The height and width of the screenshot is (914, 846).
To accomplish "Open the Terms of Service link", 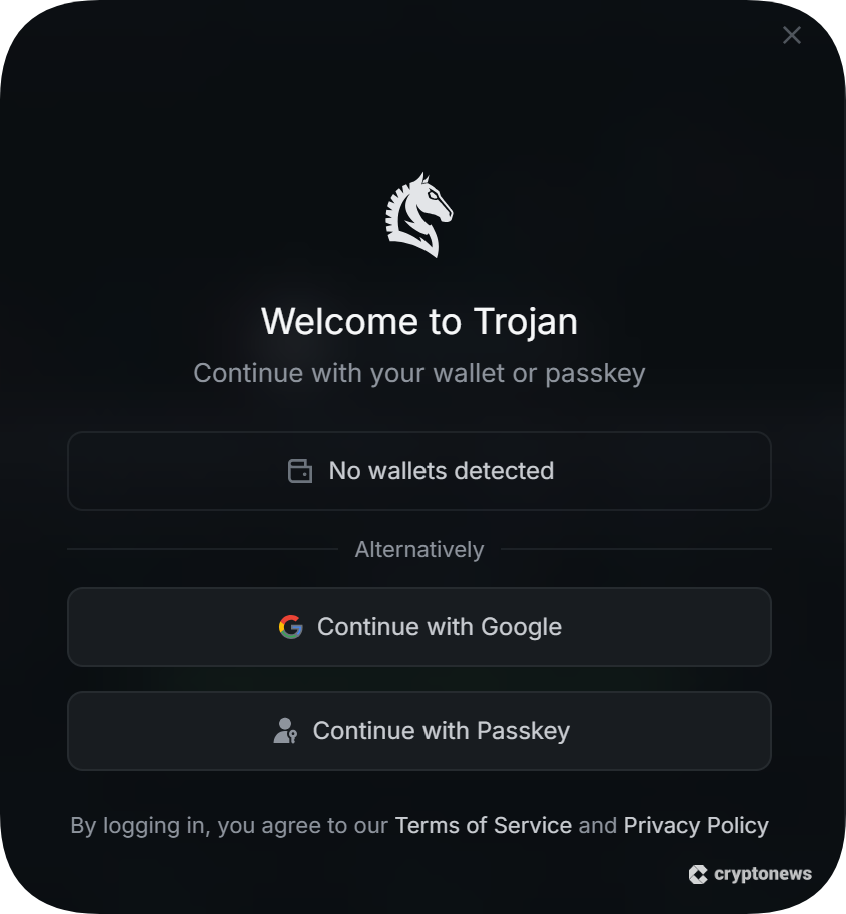I will [x=483, y=826].
